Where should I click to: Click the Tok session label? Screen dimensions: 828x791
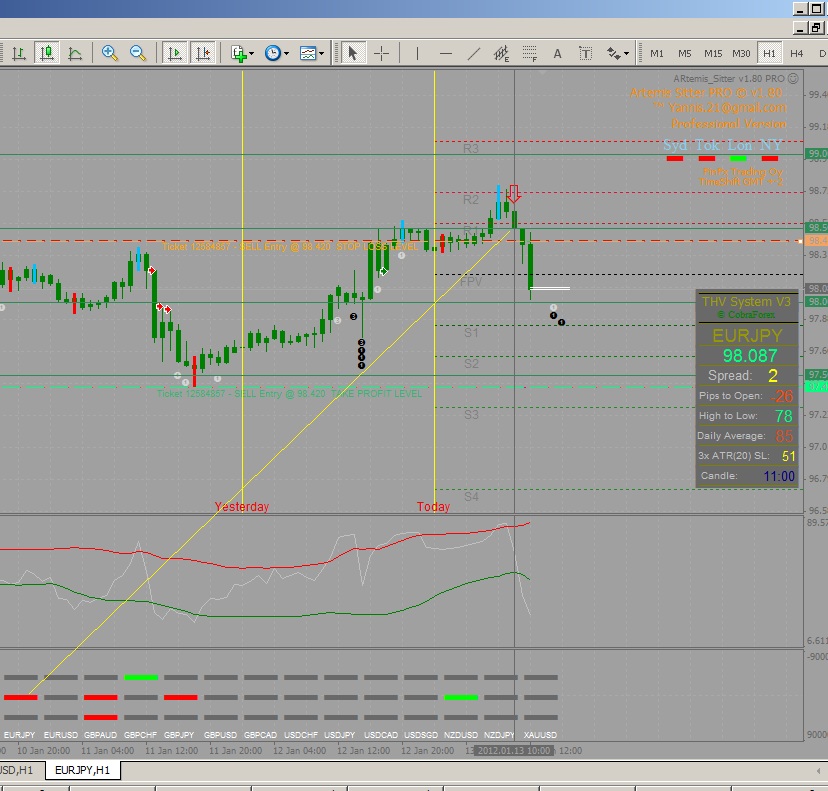[707, 145]
